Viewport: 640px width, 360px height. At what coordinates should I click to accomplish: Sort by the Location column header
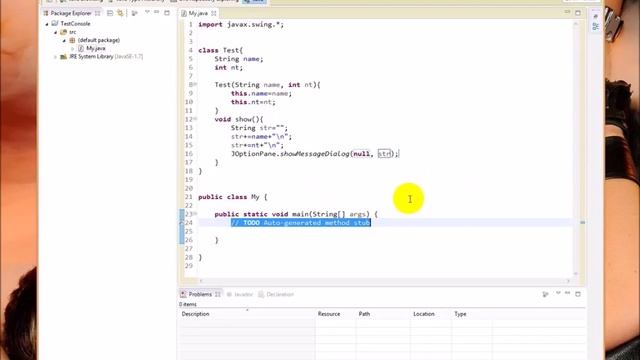pos(431,314)
